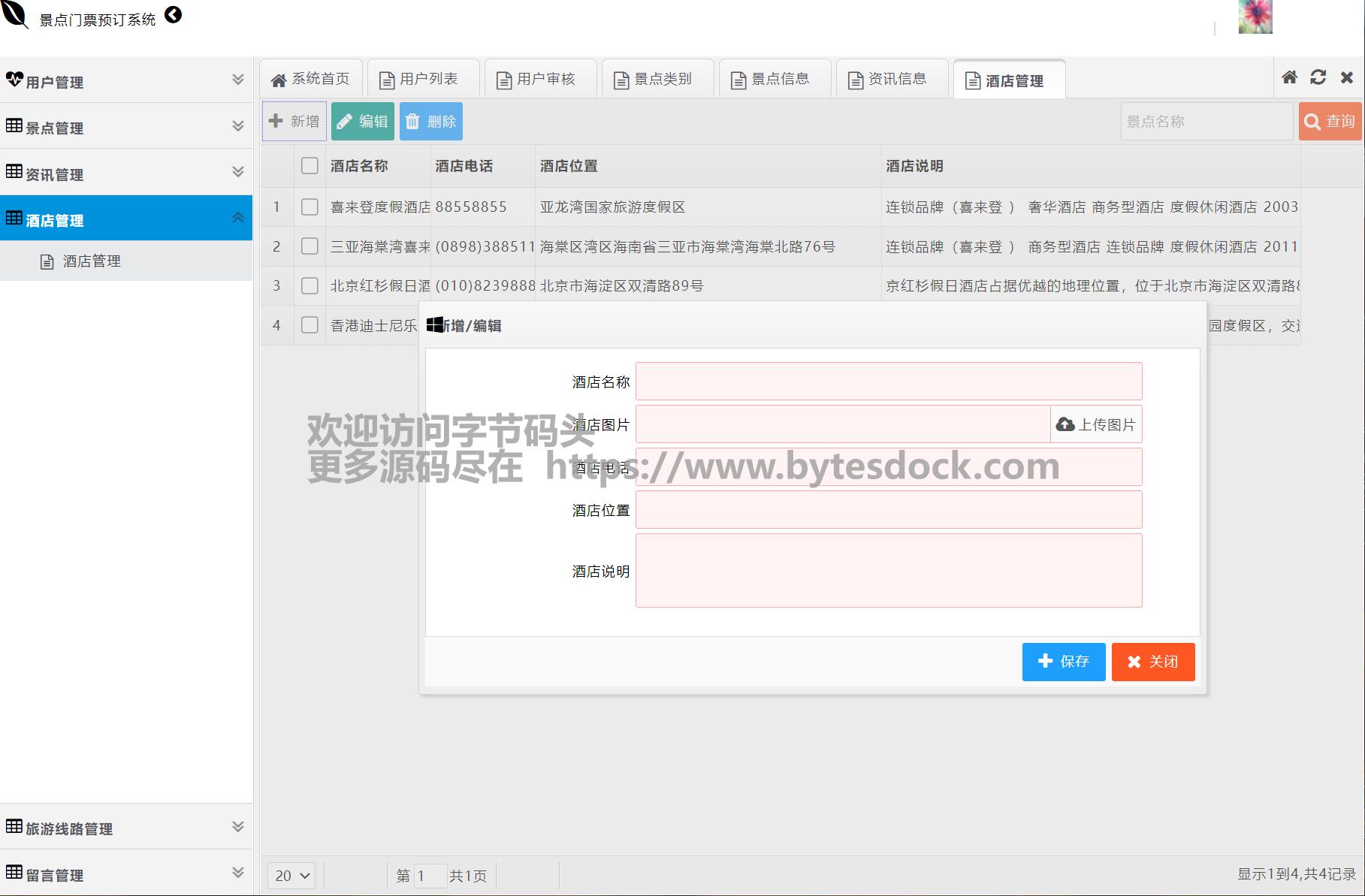Expand the 旅游线路管理 sidebar section
This screenshot has height=896, width=1365.
[125, 828]
